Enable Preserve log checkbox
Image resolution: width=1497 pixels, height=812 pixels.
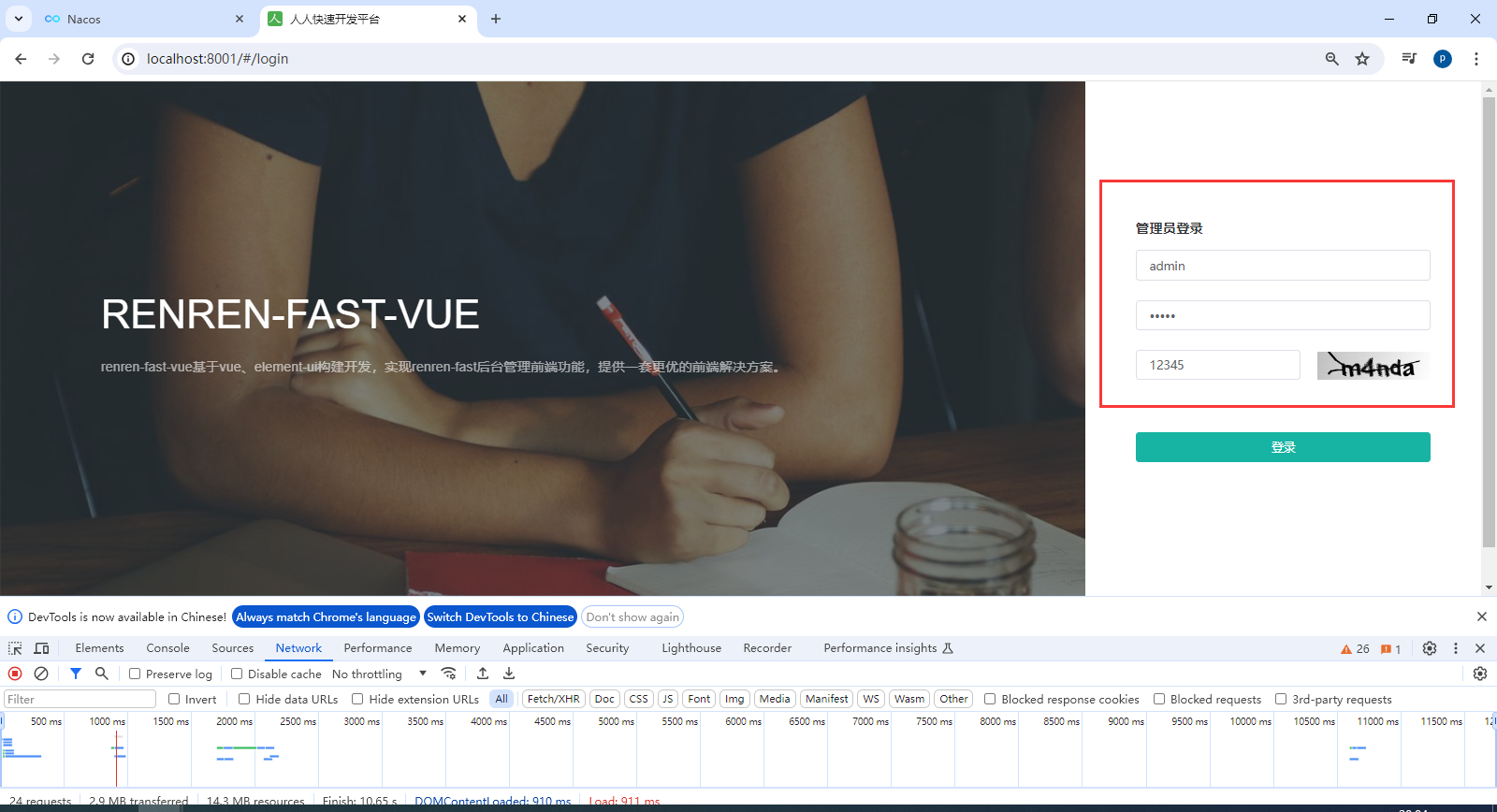tap(135, 674)
